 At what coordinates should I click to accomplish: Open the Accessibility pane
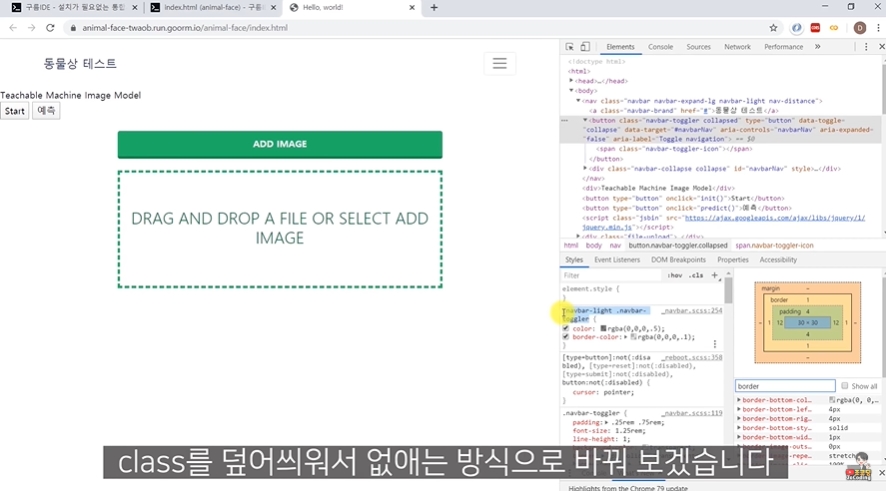[778, 260]
